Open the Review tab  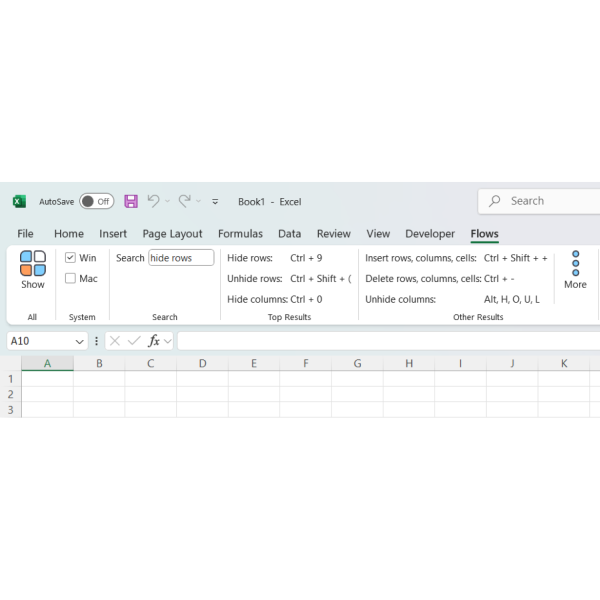click(x=334, y=234)
